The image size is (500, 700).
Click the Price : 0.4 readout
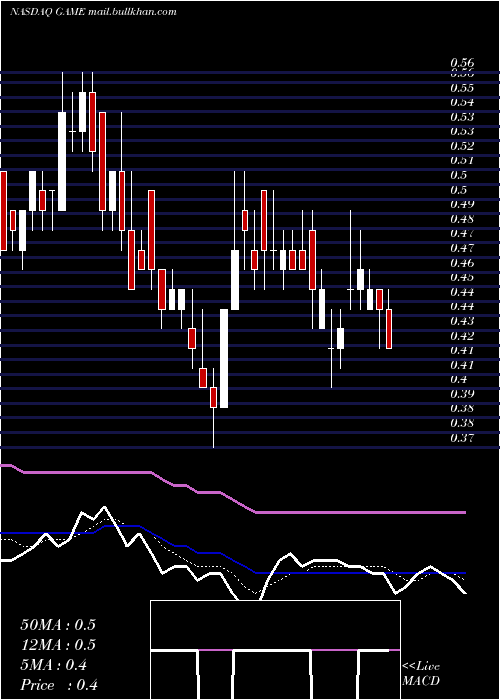point(59,685)
